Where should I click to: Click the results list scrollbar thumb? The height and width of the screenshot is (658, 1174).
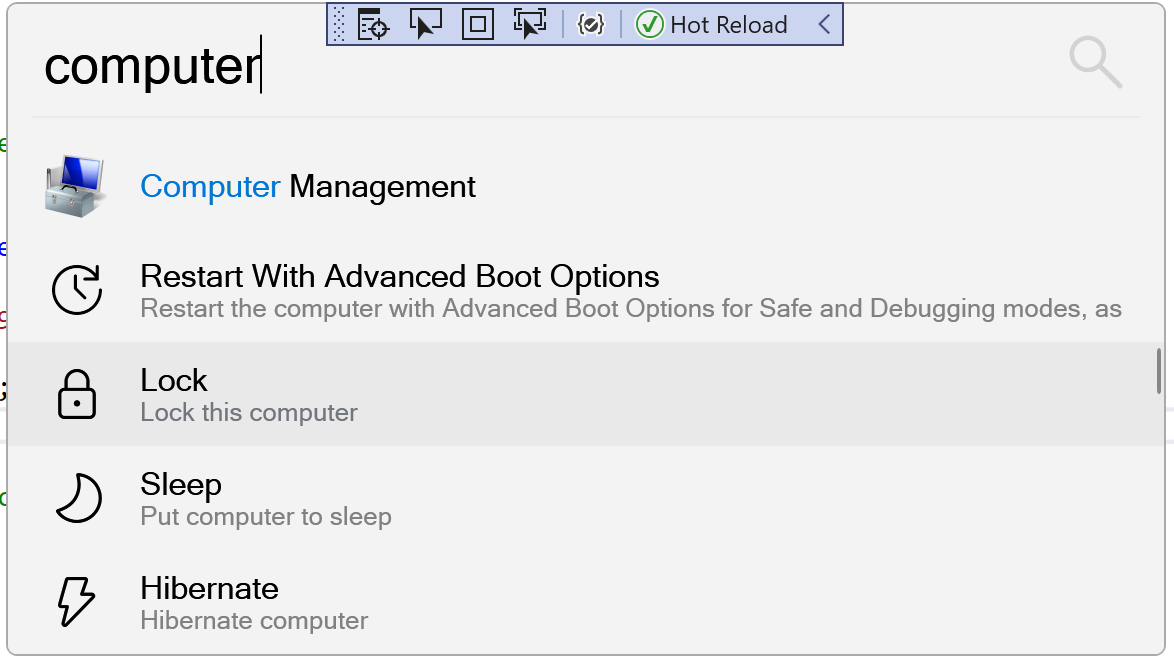coord(1159,371)
